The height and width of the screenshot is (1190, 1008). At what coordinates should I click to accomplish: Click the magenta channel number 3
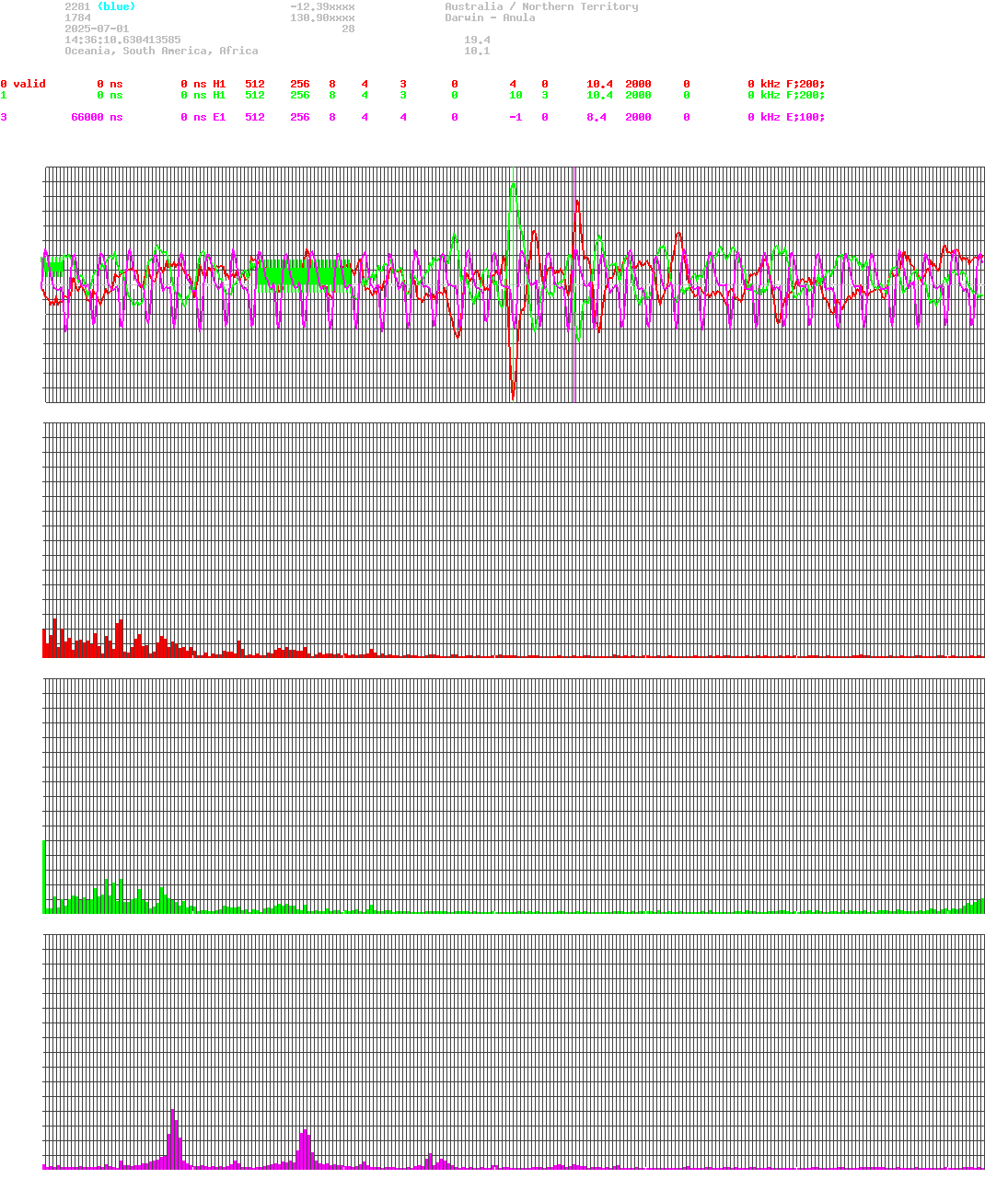click(x=4, y=117)
